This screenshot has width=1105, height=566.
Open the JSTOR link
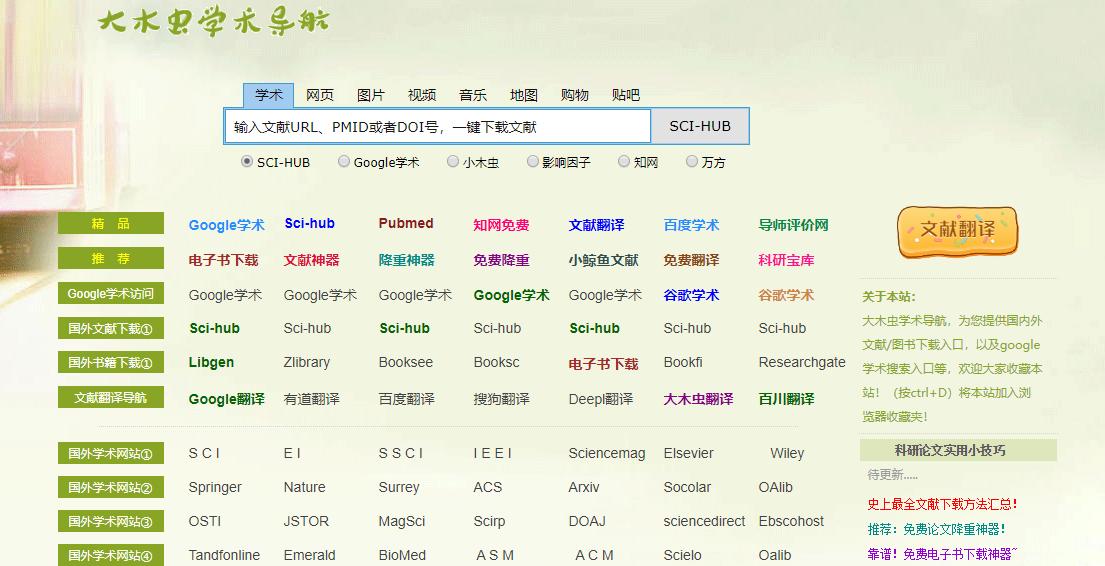click(x=306, y=521)
